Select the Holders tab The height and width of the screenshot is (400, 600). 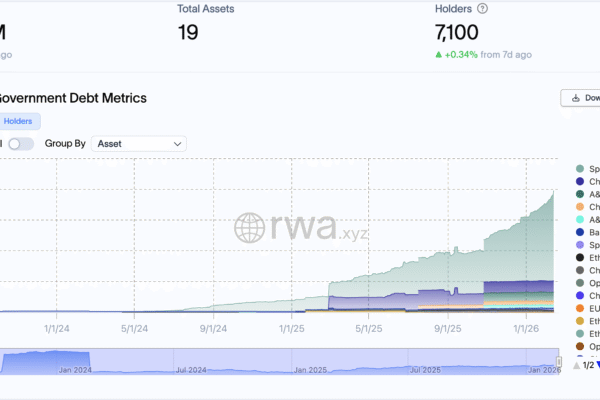[x=18, y=121]
